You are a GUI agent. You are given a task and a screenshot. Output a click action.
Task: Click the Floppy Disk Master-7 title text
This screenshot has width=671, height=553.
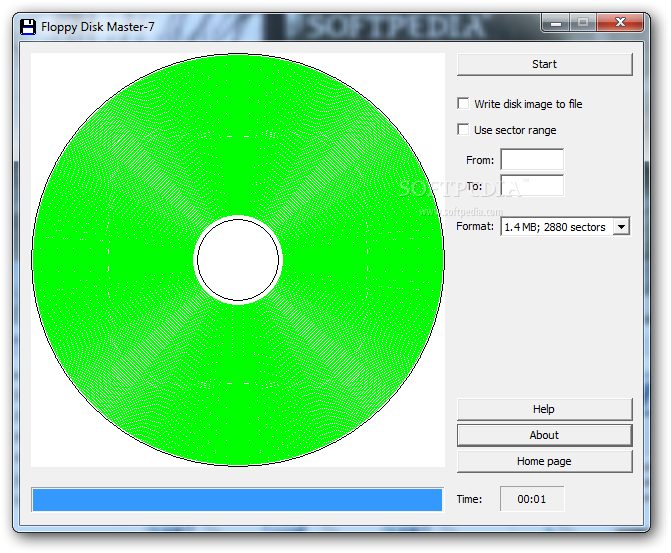tap(98, 27)
